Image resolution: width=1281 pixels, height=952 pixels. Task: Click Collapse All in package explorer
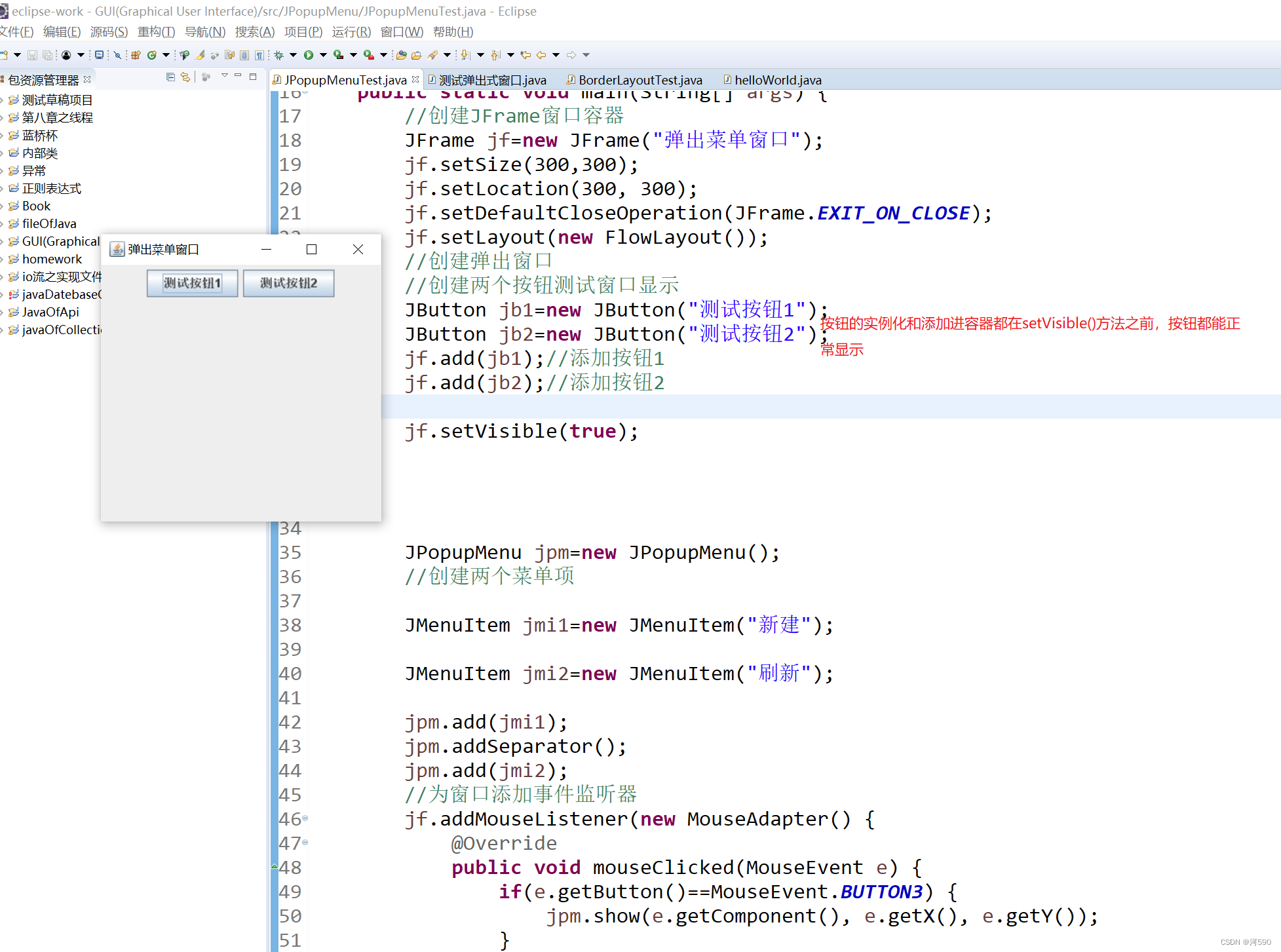170,77
